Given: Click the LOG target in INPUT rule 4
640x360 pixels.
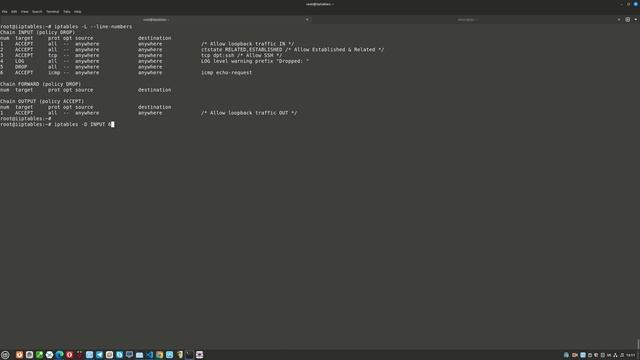Looking at the screenshot, I should 19,61.
